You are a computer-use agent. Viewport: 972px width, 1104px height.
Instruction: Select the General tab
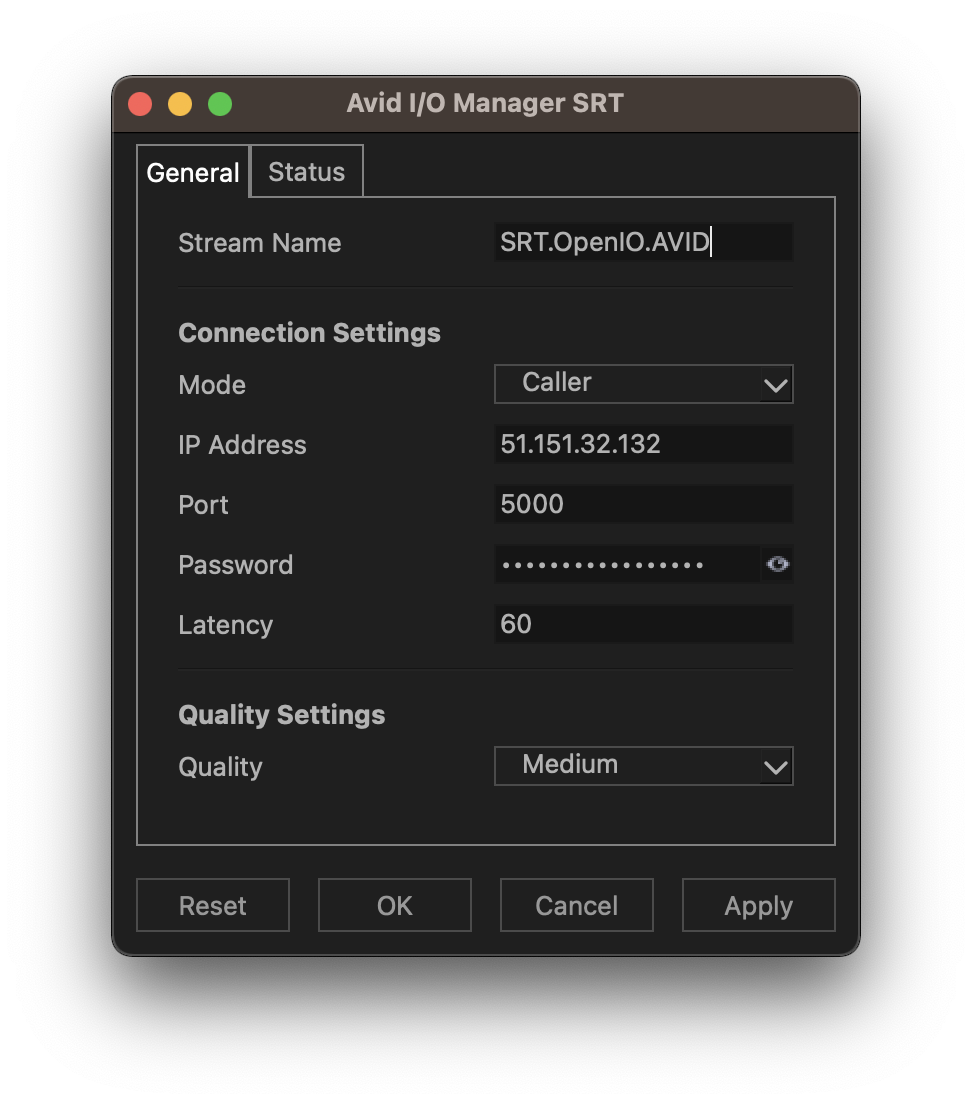point(192,172)
